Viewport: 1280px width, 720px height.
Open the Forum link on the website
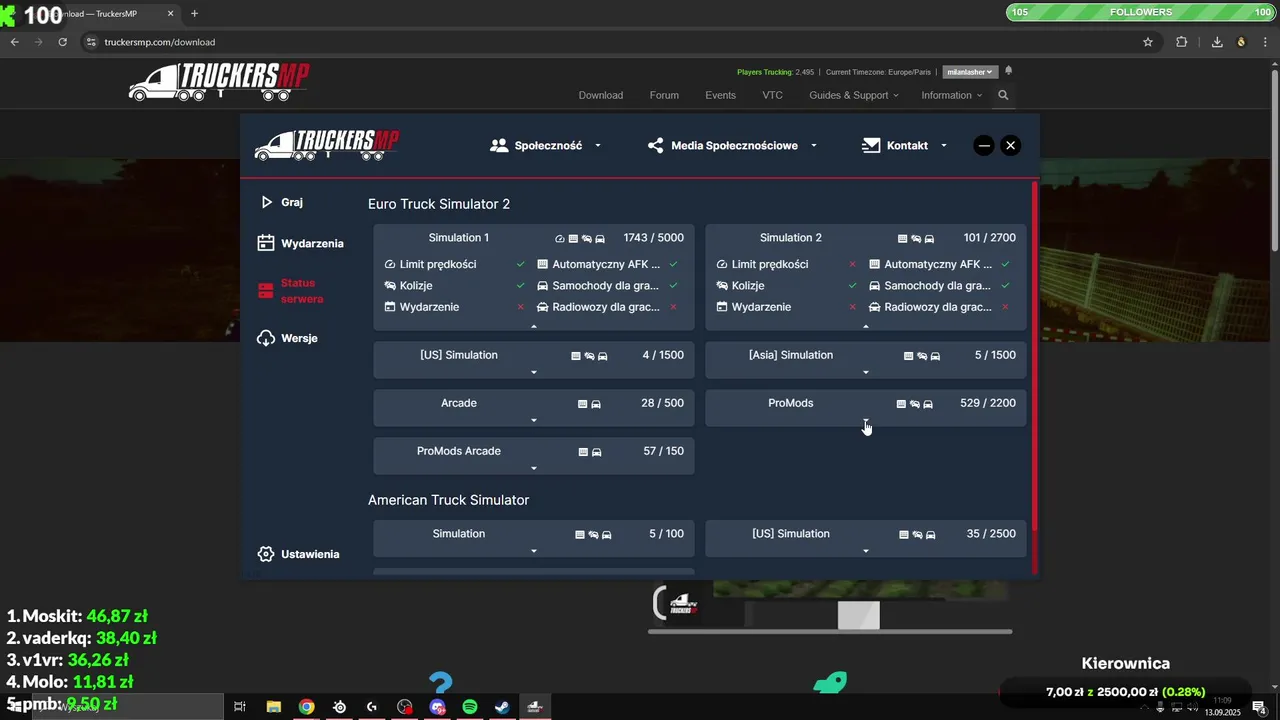tap(664, 95)
